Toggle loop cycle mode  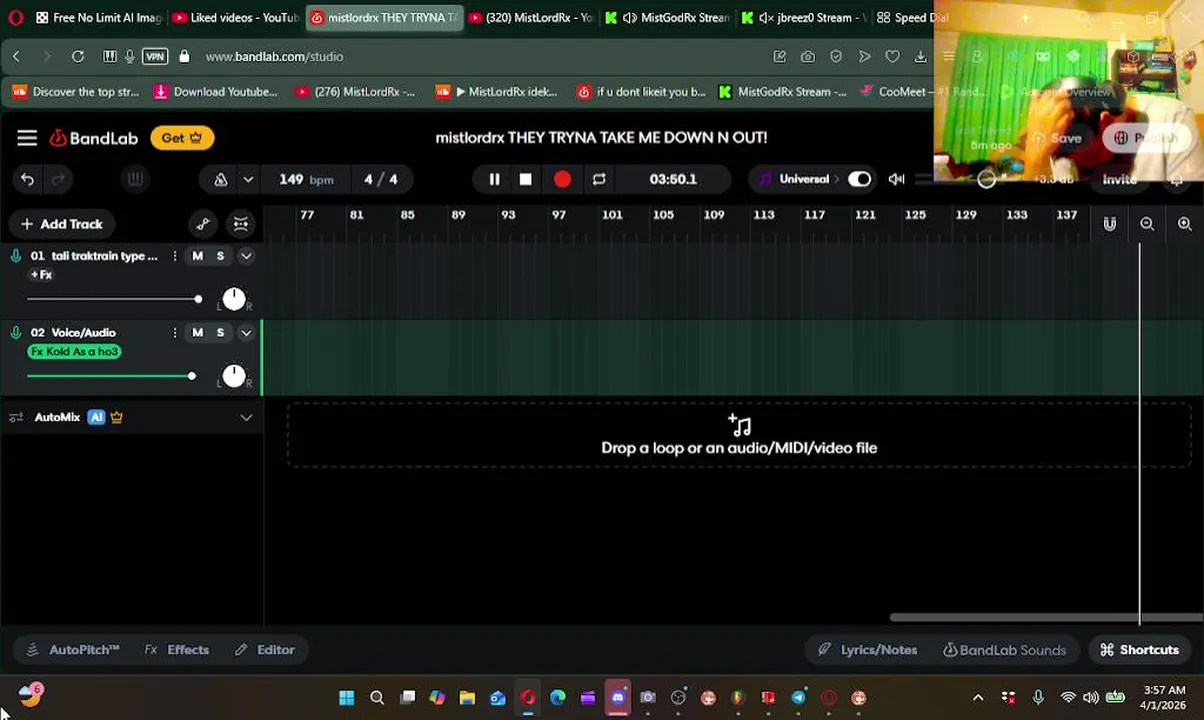(599, 179)
